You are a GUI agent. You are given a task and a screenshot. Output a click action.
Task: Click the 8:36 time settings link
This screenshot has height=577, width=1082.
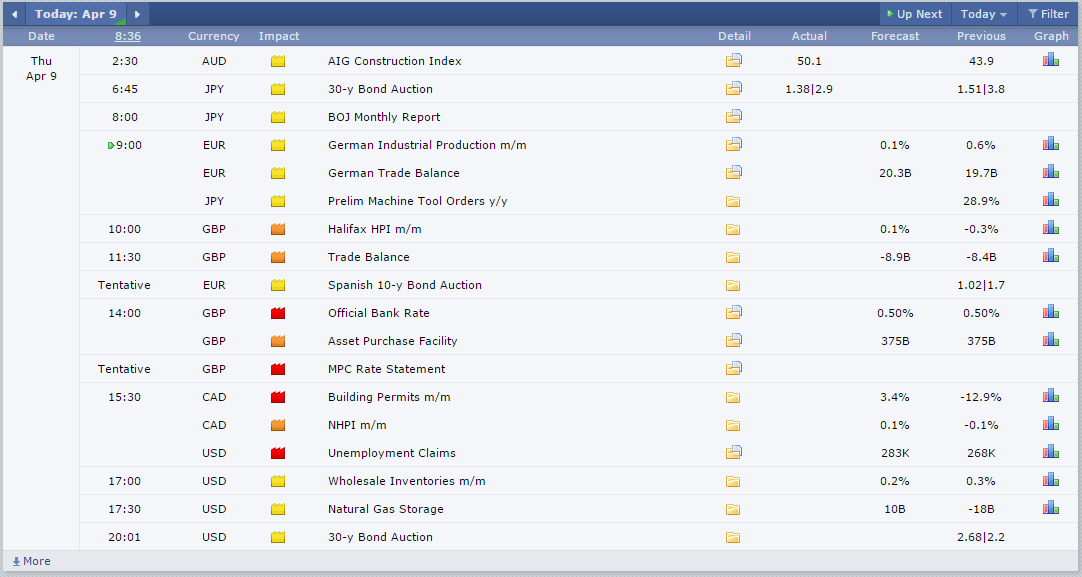(128, 36)
